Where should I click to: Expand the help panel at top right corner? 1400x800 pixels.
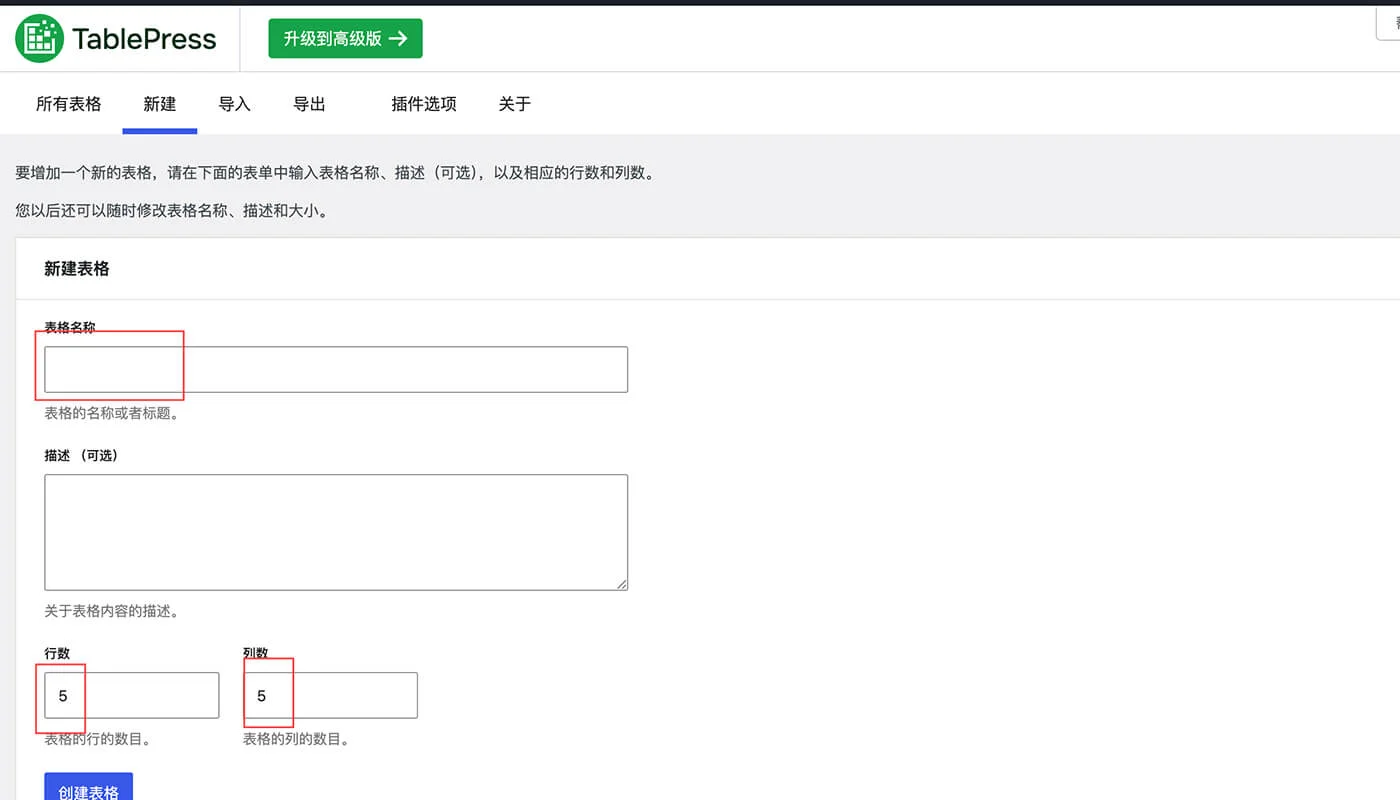[1388, 24]
